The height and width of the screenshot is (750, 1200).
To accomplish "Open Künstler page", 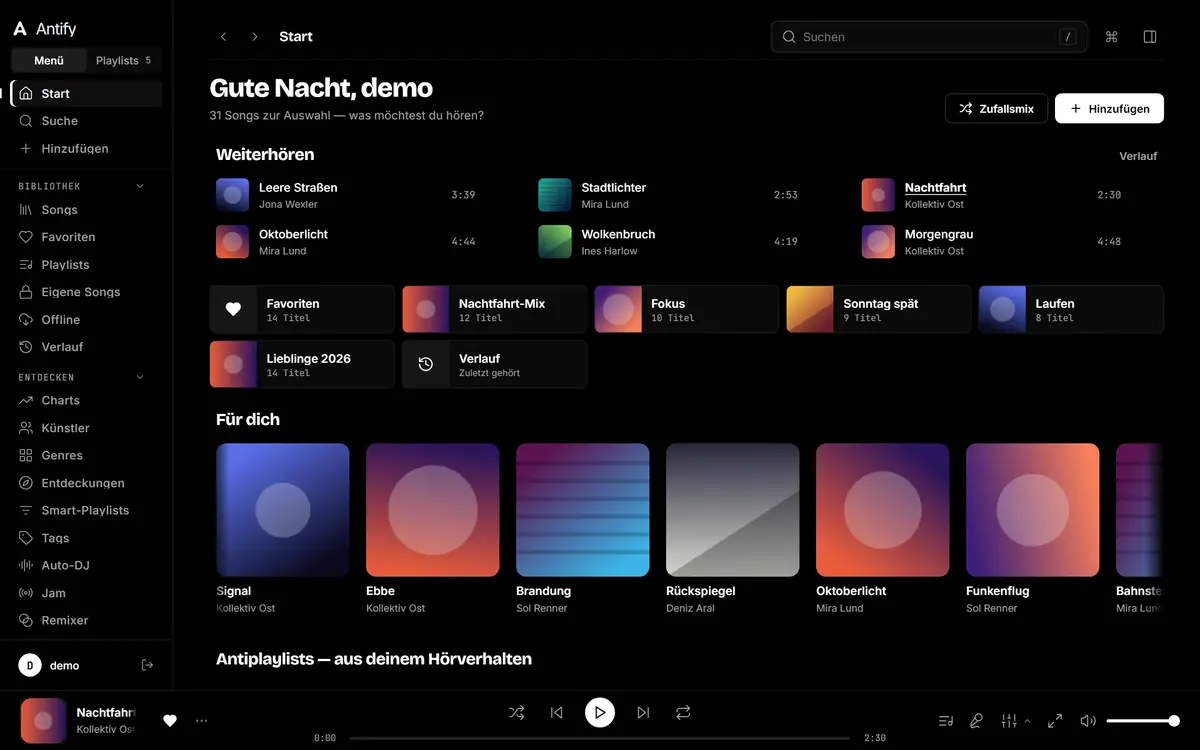I will click(x=86, y=428).
